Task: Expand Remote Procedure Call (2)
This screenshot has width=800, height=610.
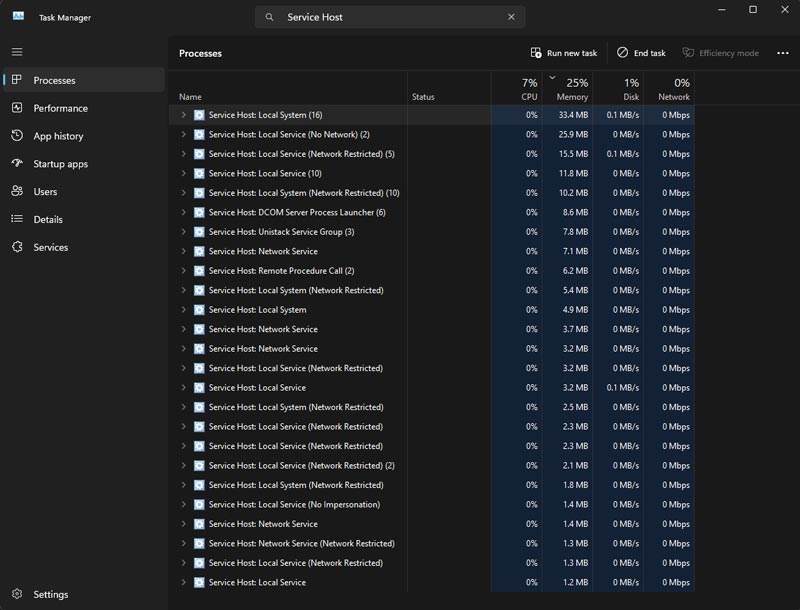Action: pyautogui.click(x=183, y=271)
